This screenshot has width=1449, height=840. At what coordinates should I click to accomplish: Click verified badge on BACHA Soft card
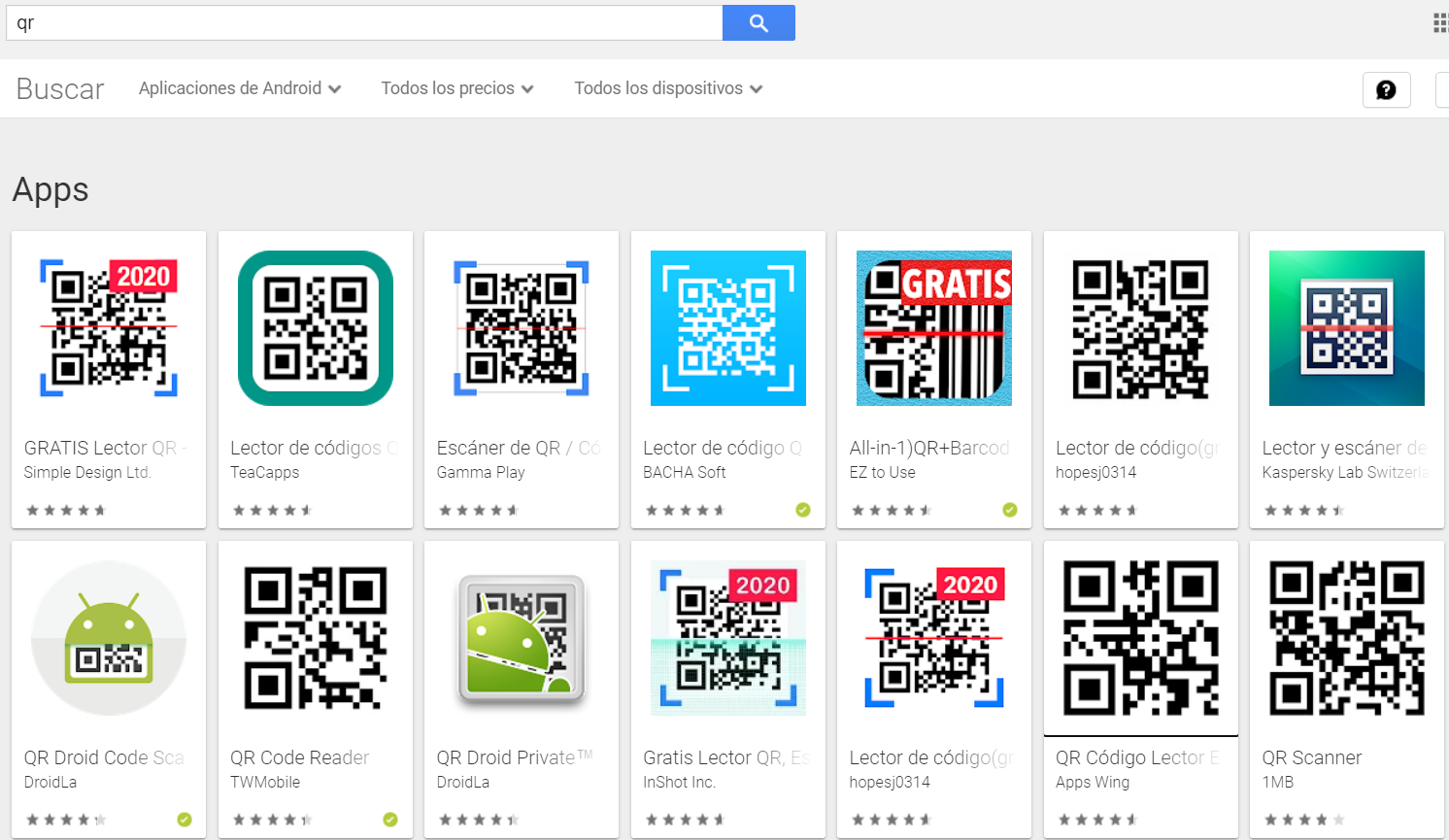pos(803,510)
